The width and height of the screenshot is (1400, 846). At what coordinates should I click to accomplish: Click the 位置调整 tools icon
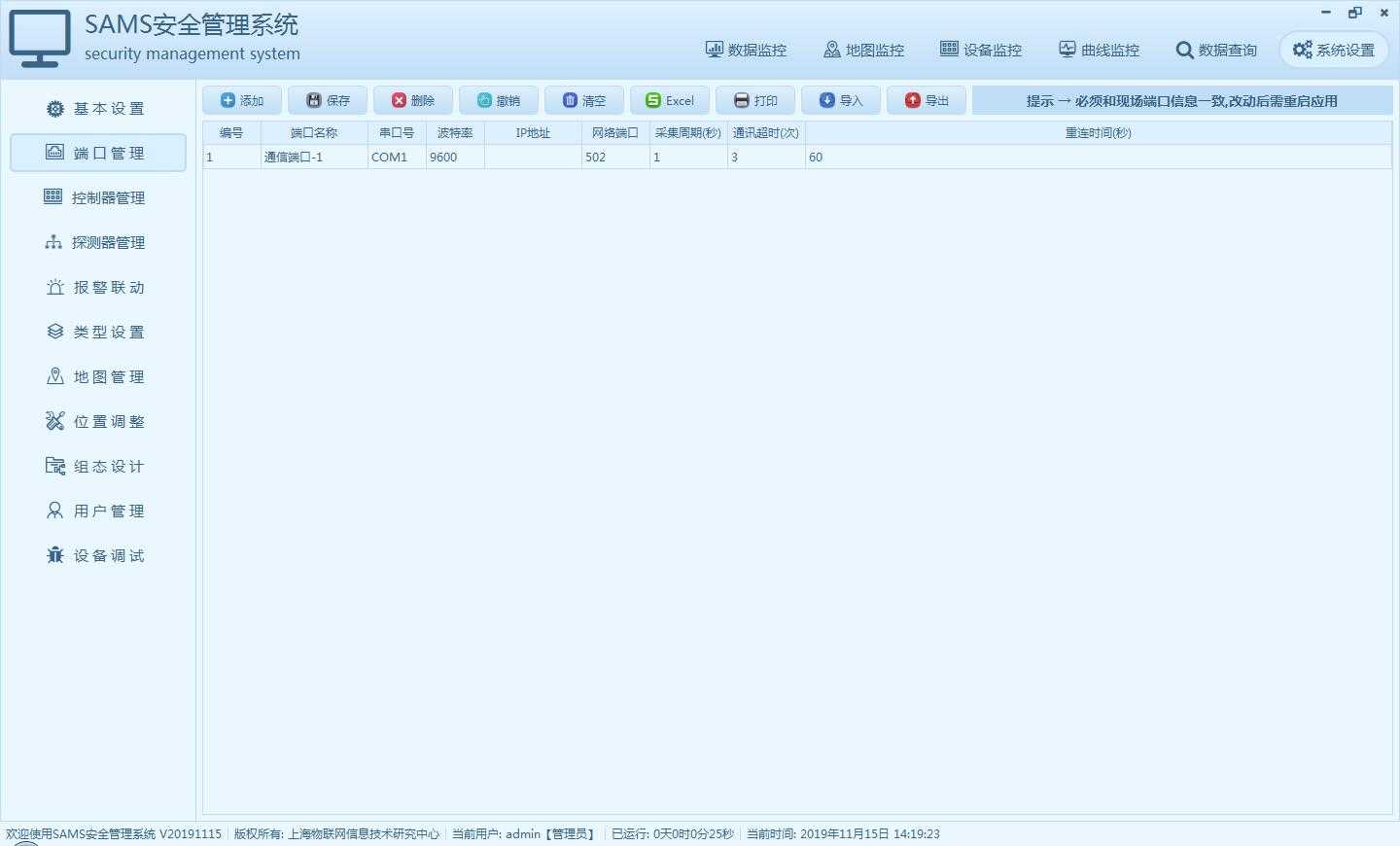pos(54,420)
